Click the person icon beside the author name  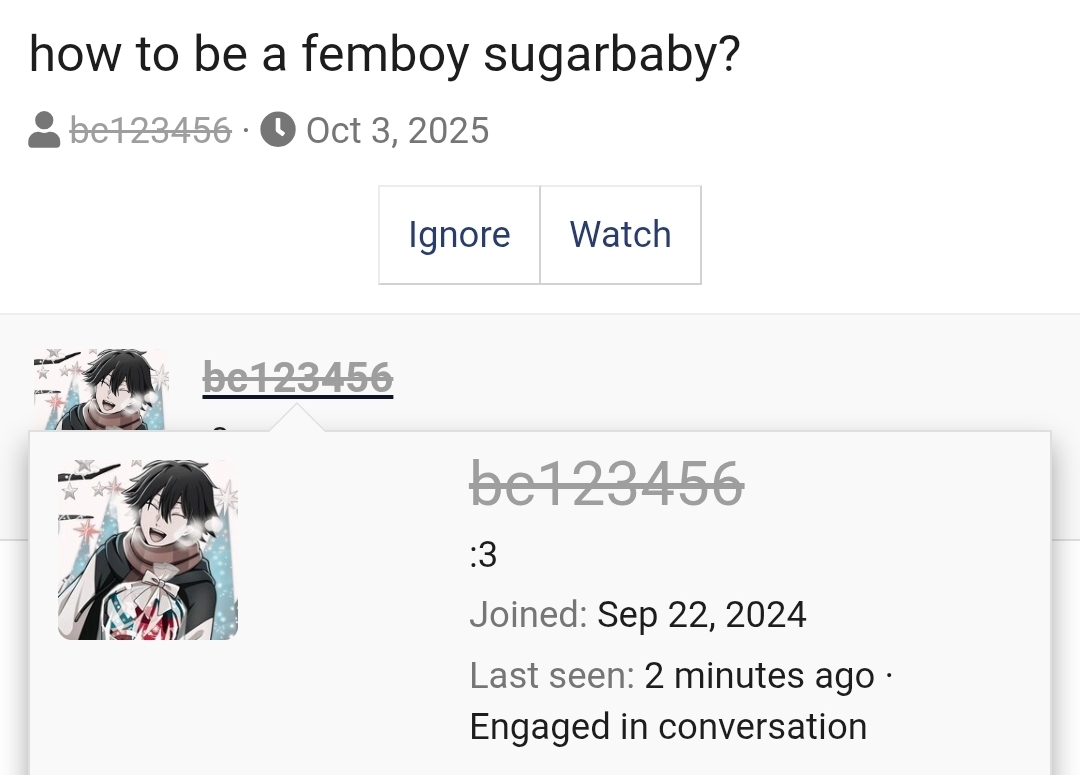[44, 129]
